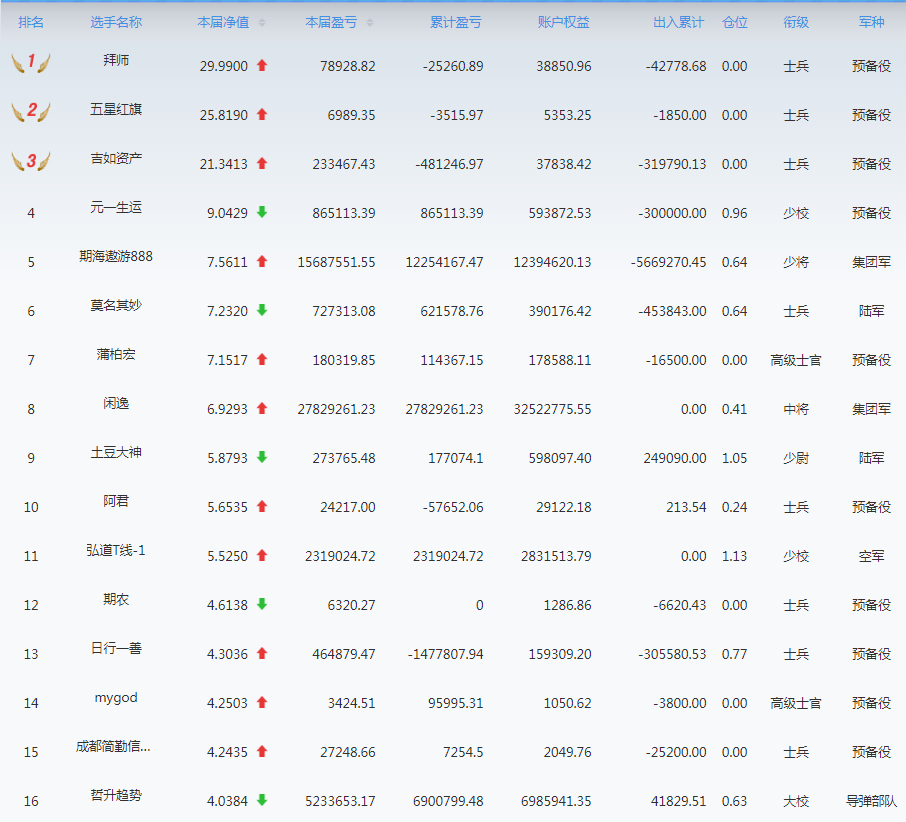Select deposit total 249090.00
Screen dimensions: 906x822
click(675, 459)
